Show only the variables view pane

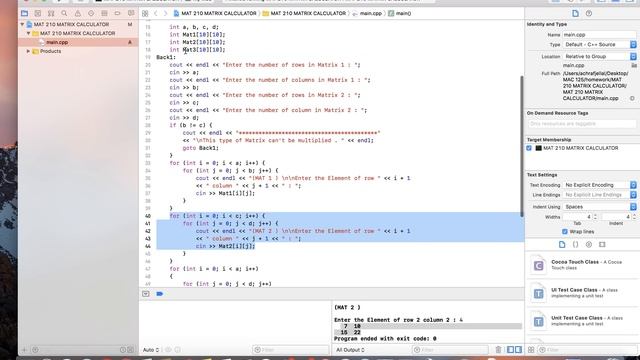coord(511,350)
